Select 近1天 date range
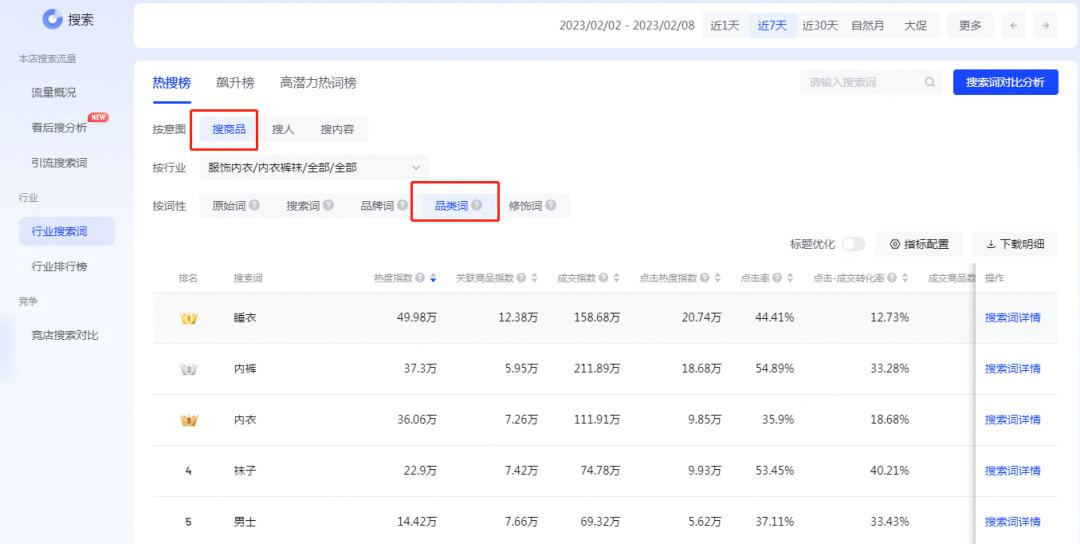 (x=725, y=25)
